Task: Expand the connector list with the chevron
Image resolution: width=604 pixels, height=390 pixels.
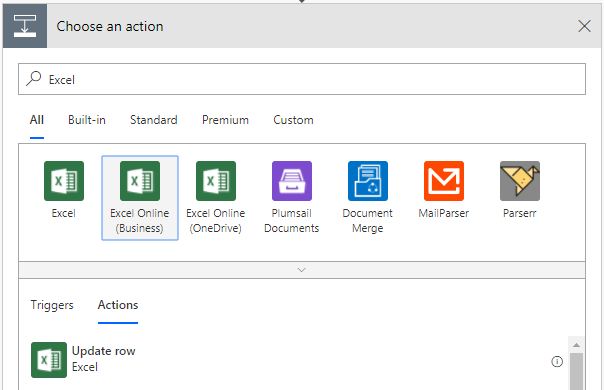Action: pos(302,270)
